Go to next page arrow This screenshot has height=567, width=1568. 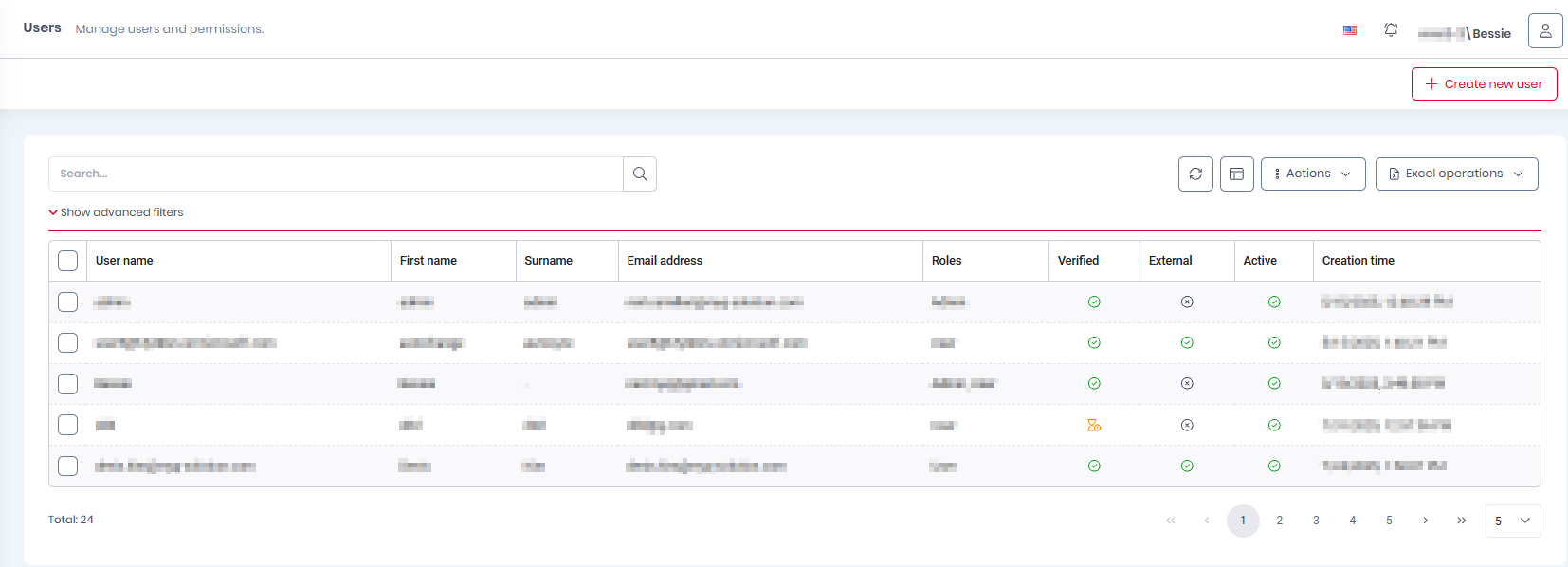[x=1425, y=521]
